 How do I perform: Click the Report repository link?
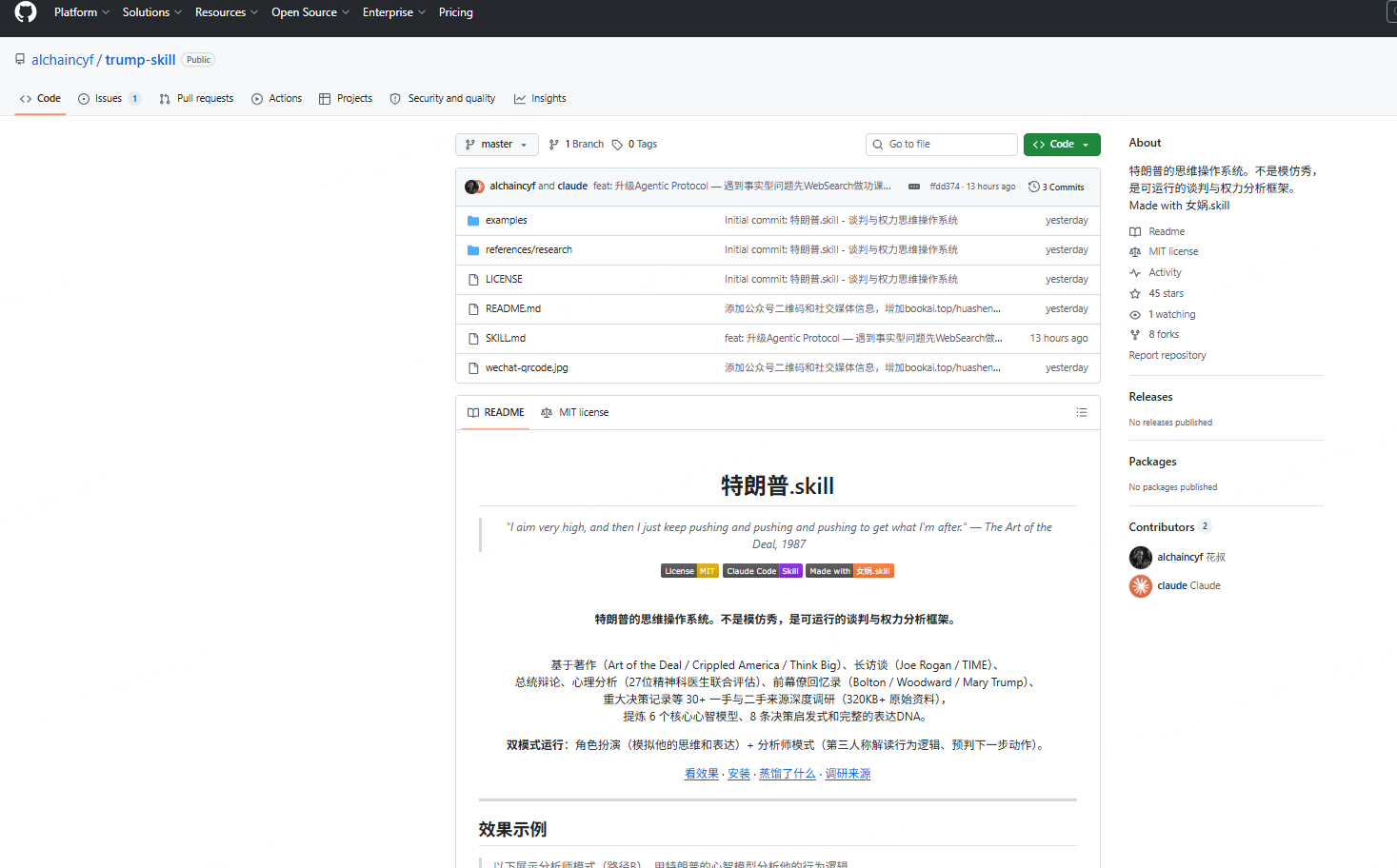(1167, 356)
